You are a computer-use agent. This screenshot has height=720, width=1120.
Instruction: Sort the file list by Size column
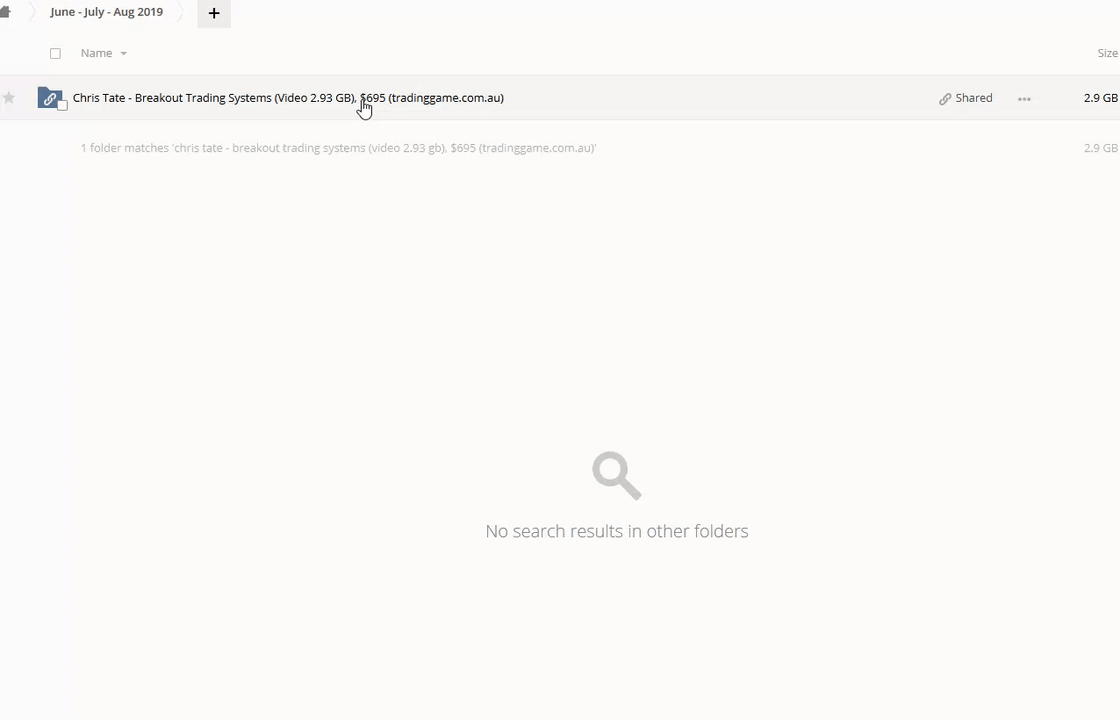(x=1107, y=53)
